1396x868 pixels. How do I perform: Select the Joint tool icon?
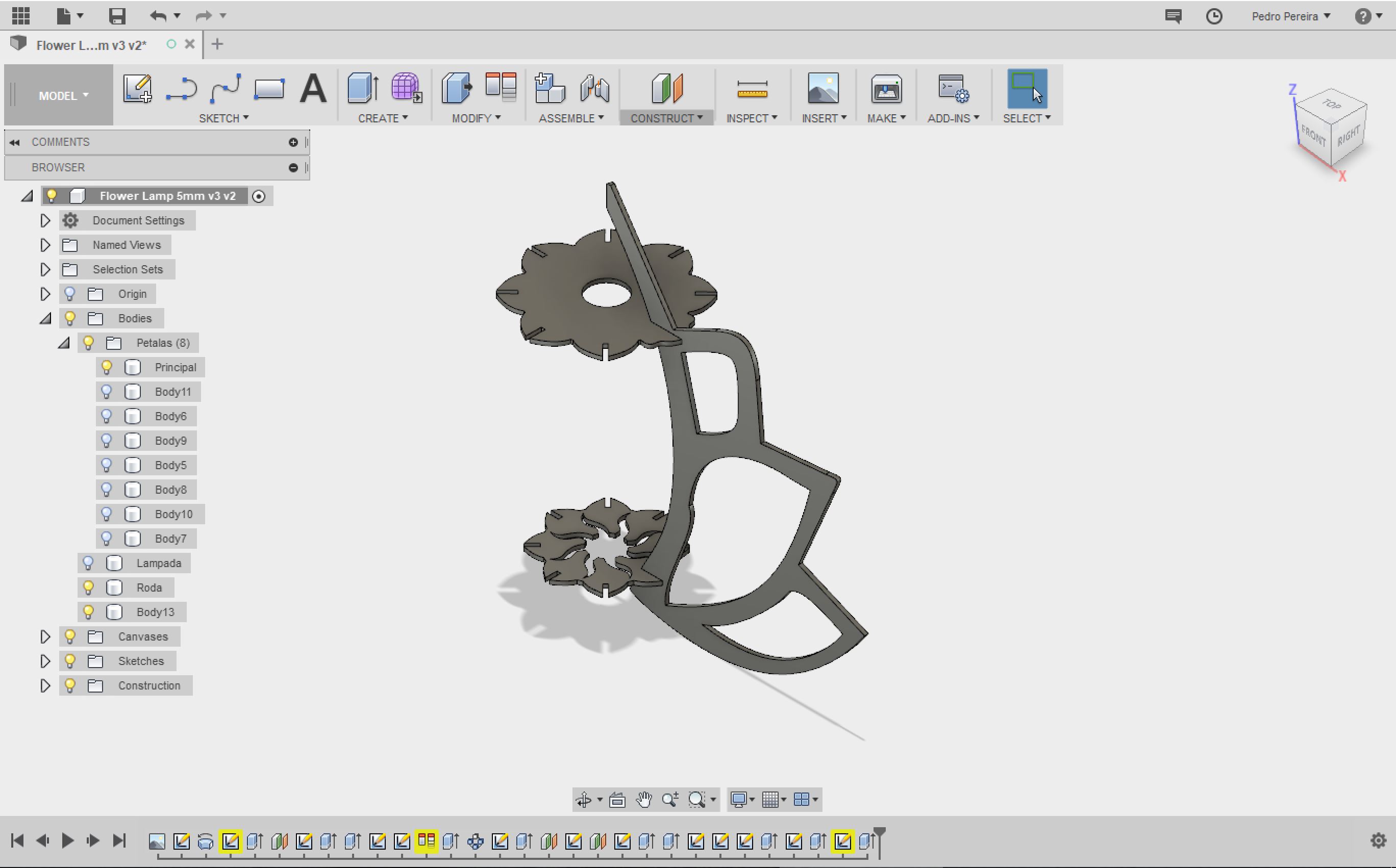pos(594,89)
